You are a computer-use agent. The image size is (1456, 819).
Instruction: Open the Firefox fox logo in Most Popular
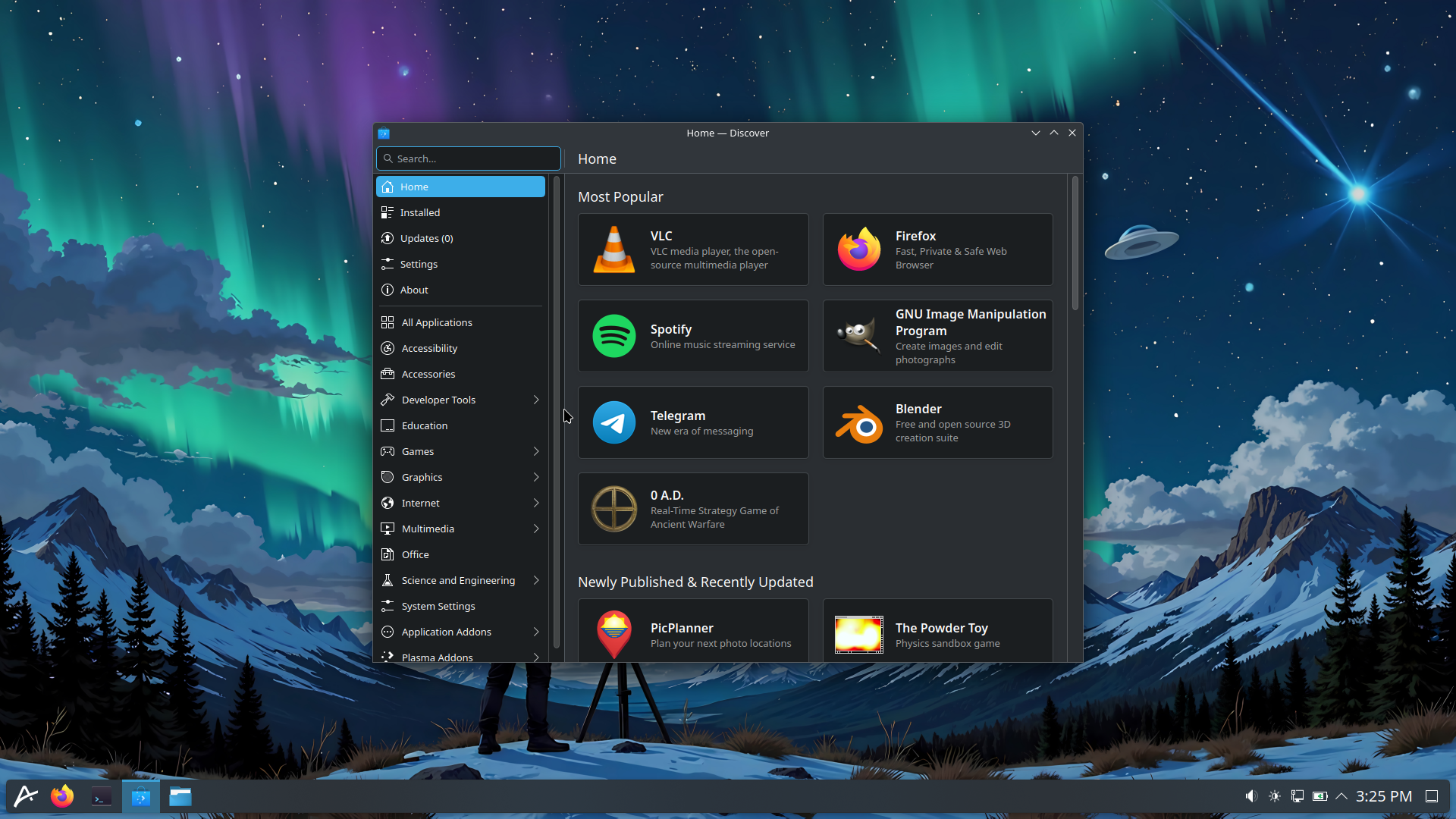click(x=858, y=249)
